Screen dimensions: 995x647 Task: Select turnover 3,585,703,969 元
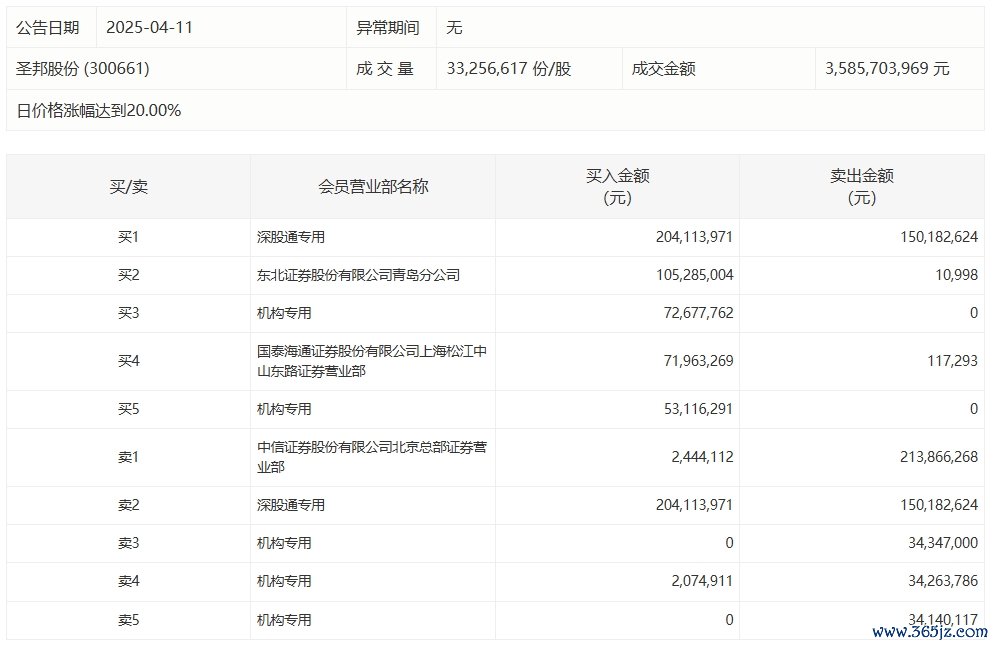887,69
